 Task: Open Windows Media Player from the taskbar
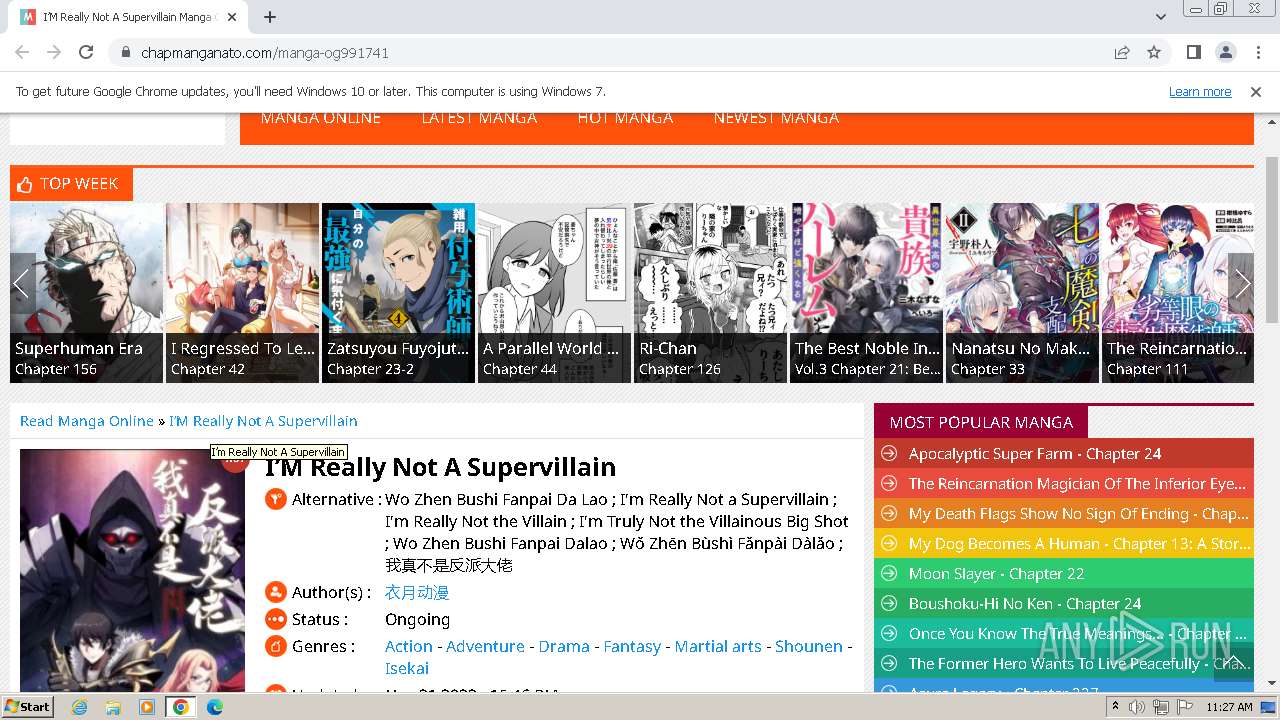(147, 707)
